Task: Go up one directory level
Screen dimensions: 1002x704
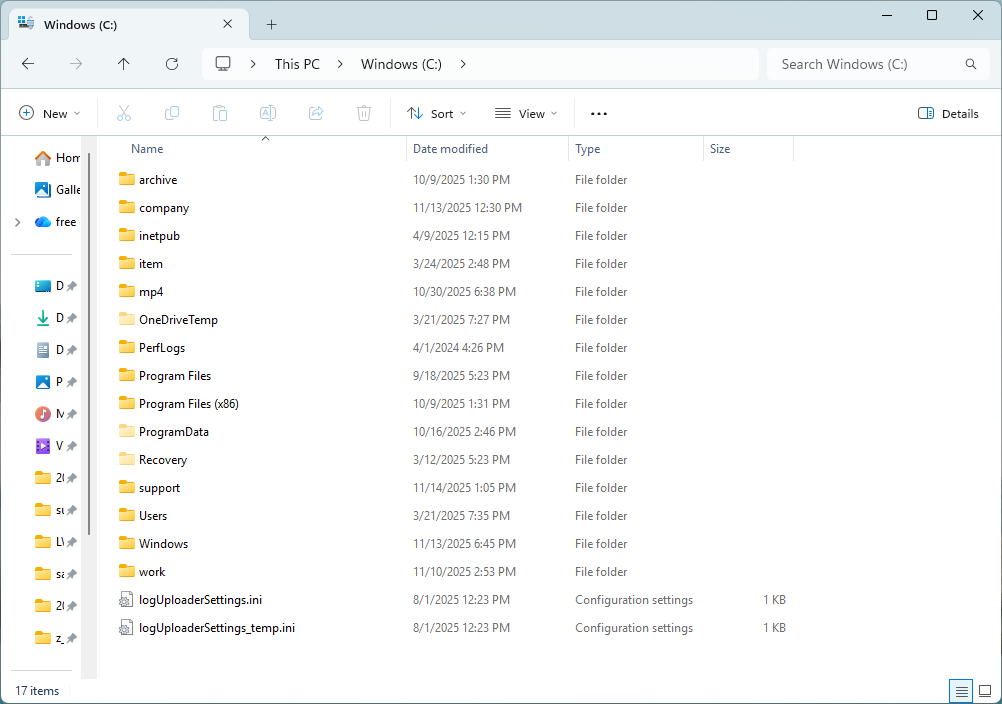Action: tap(124, 64)
